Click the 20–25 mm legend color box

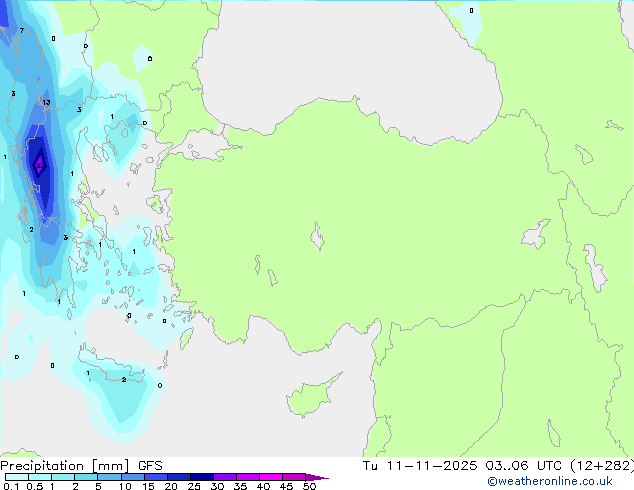pyautogui.click(x=179, y=477)
